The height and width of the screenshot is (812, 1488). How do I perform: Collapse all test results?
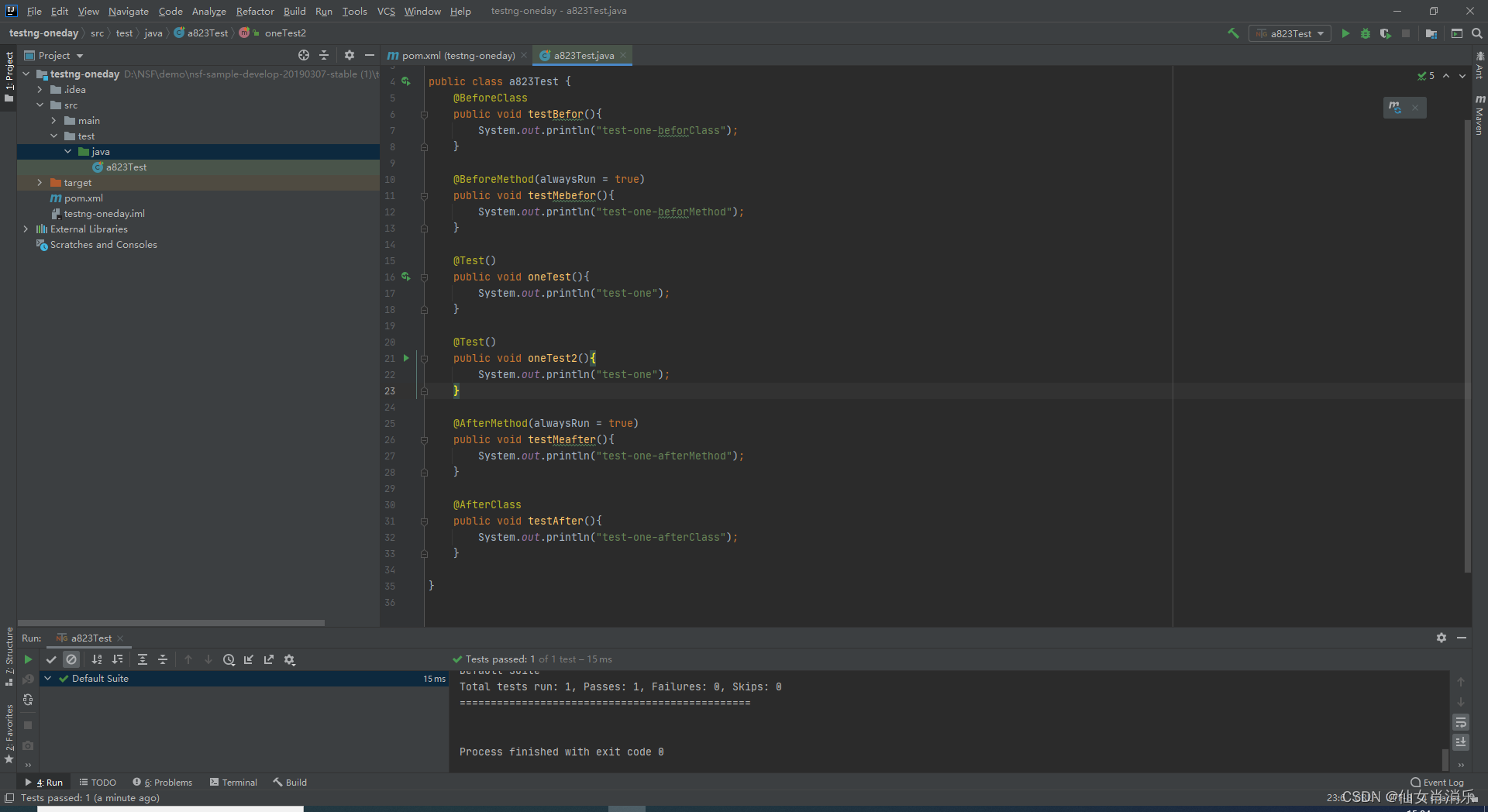click(163, 659)
